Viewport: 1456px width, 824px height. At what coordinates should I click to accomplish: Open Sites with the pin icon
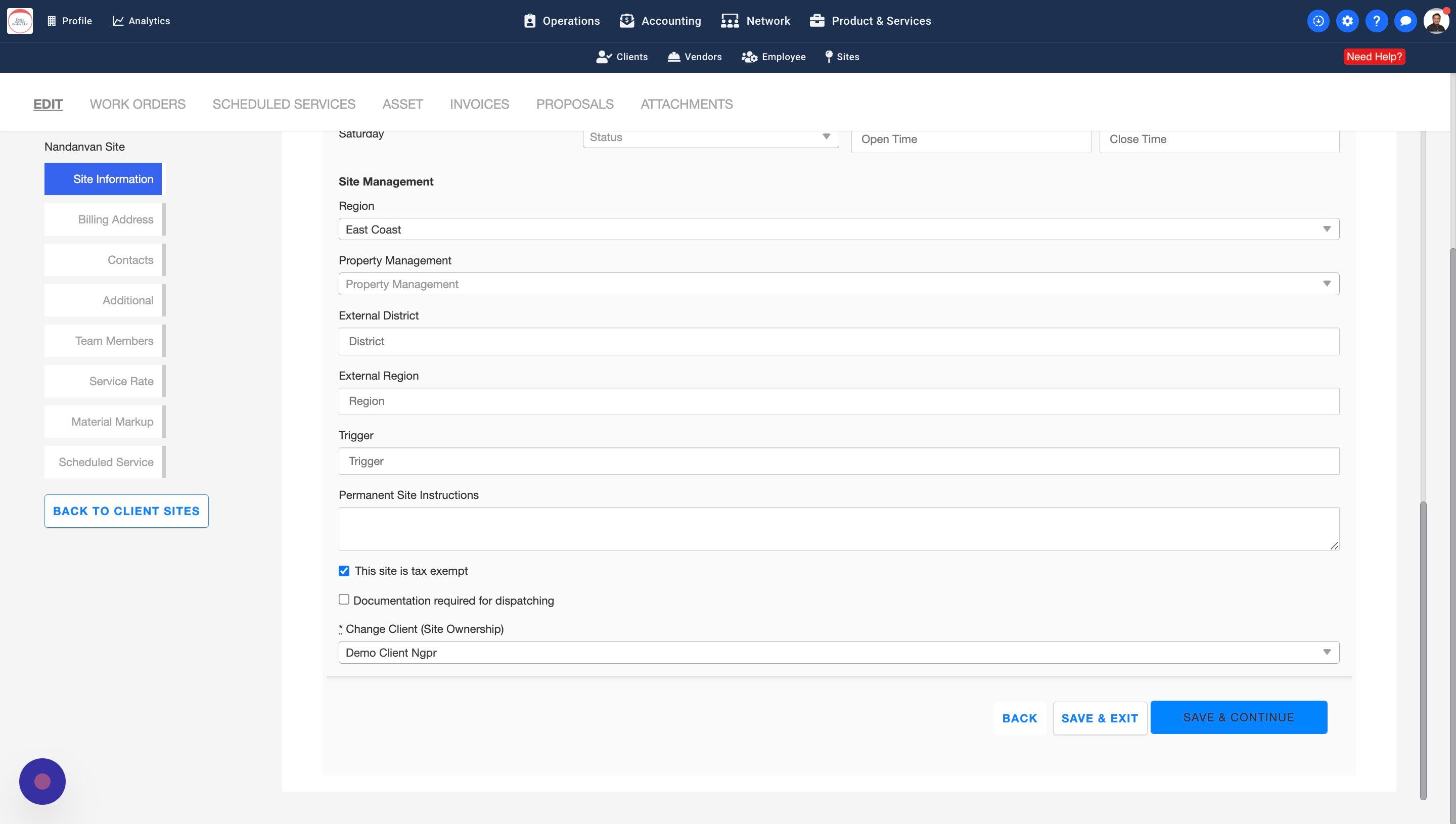[842, 57]
